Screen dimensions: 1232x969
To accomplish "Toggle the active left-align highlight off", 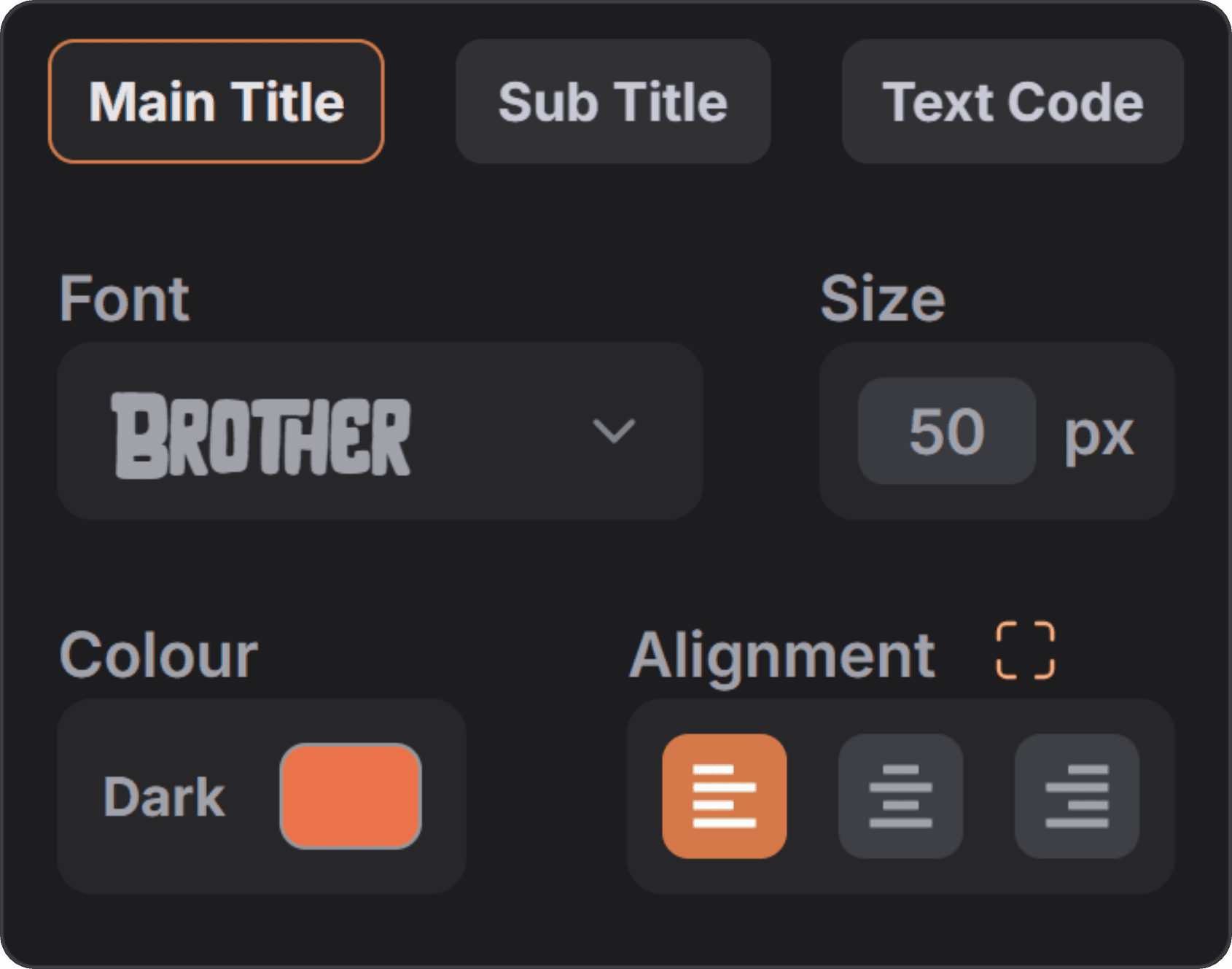I will [725, 795].
